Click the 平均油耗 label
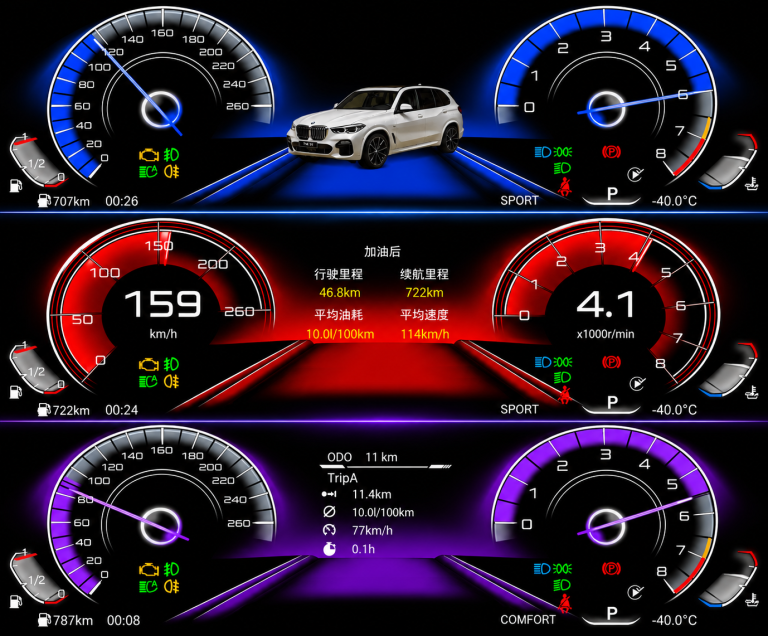This screenshot has width=768, height=636. (338, 315)
